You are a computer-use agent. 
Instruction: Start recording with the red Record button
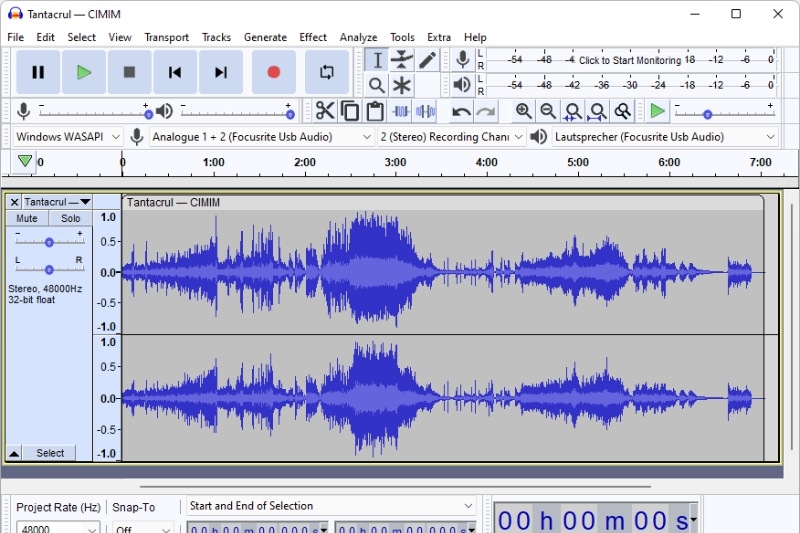[x=273, y=72]
